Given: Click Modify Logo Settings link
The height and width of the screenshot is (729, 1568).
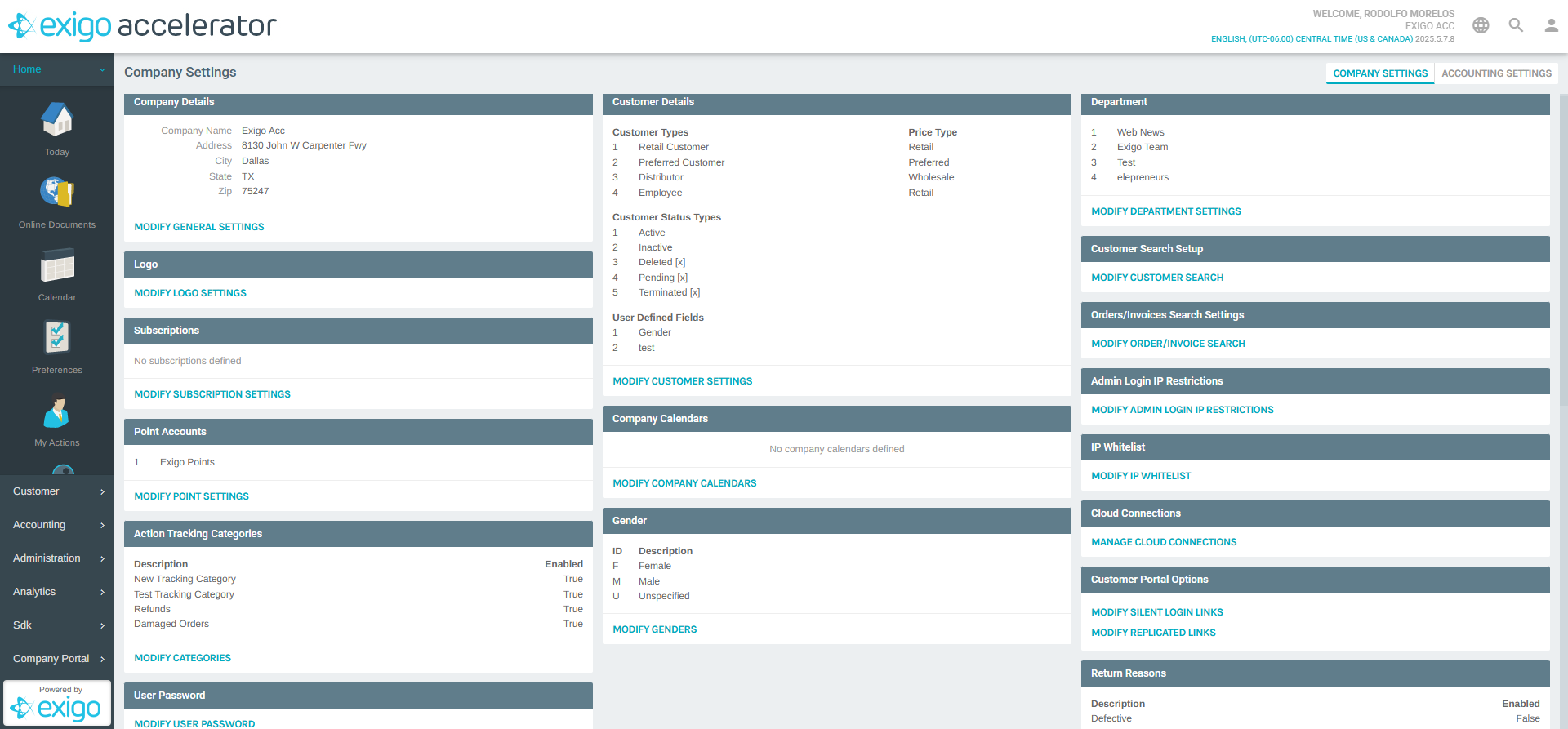Looking at the screenshot, I should point(190,293).
